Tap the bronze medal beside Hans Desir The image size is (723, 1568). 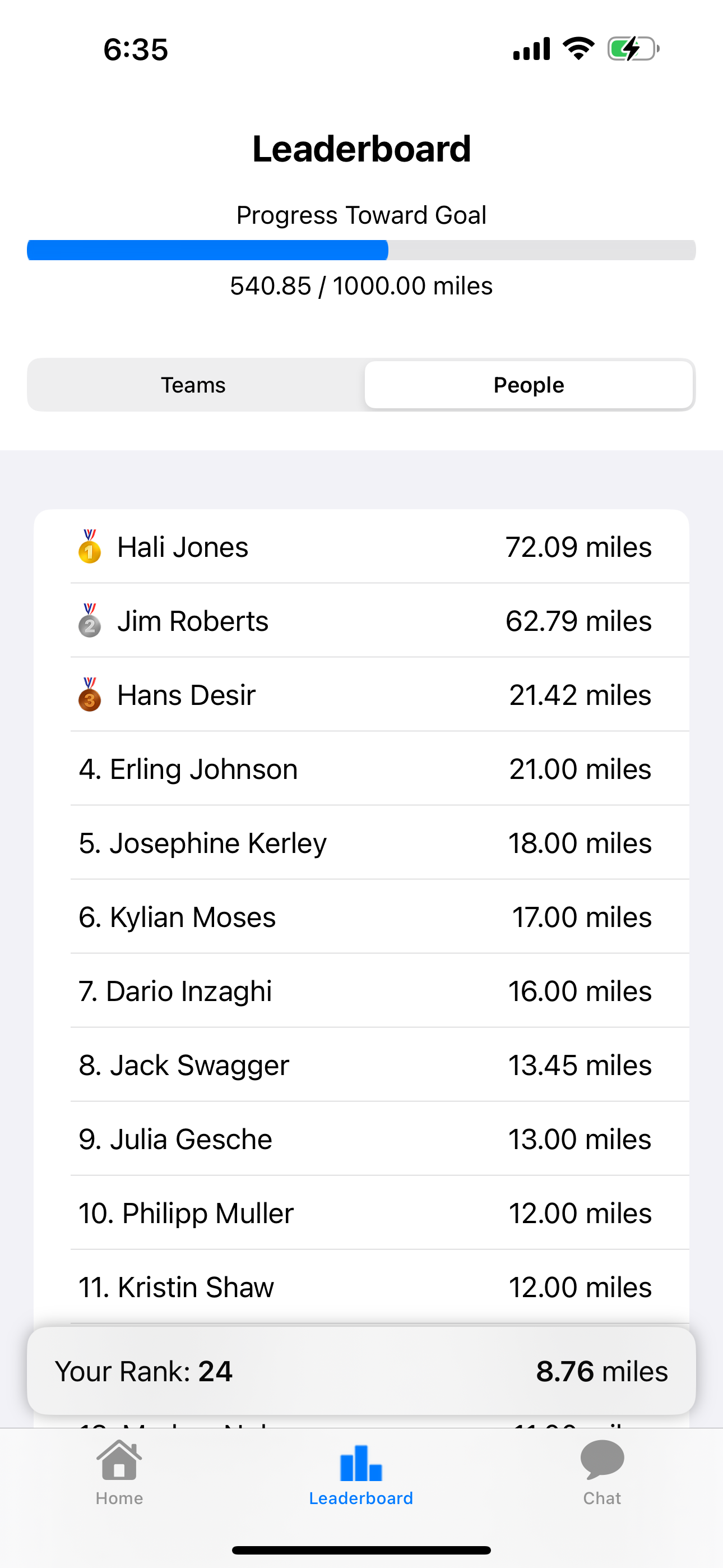[90, 694]
